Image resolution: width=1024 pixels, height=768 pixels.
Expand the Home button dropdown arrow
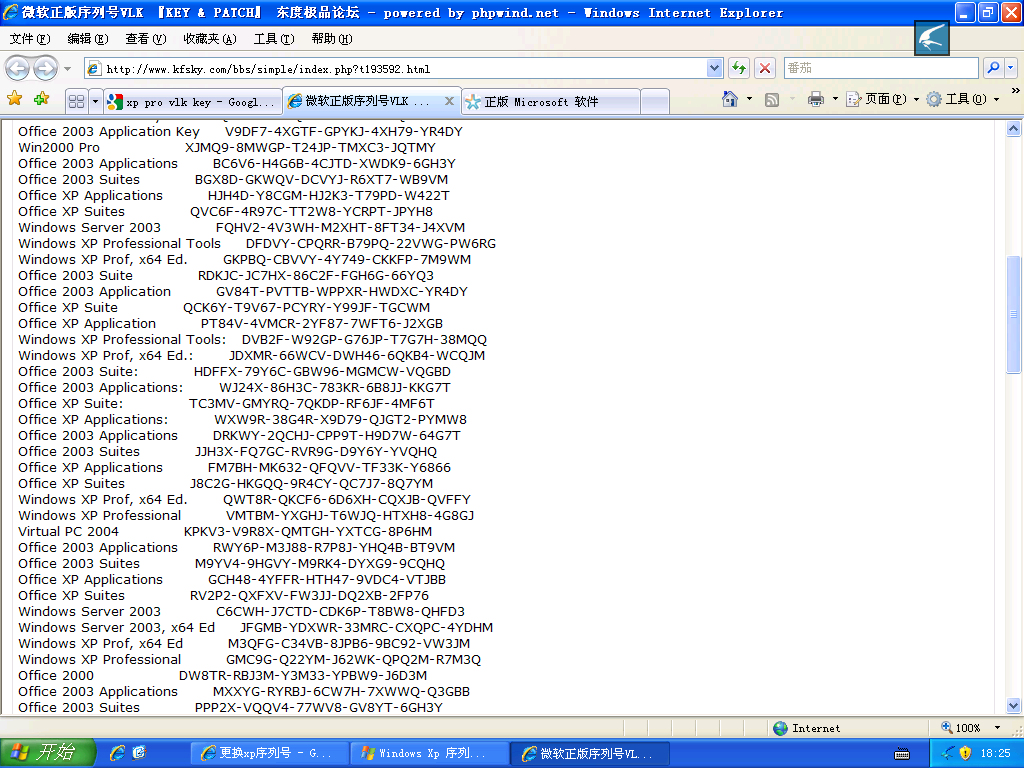(749, 99)
